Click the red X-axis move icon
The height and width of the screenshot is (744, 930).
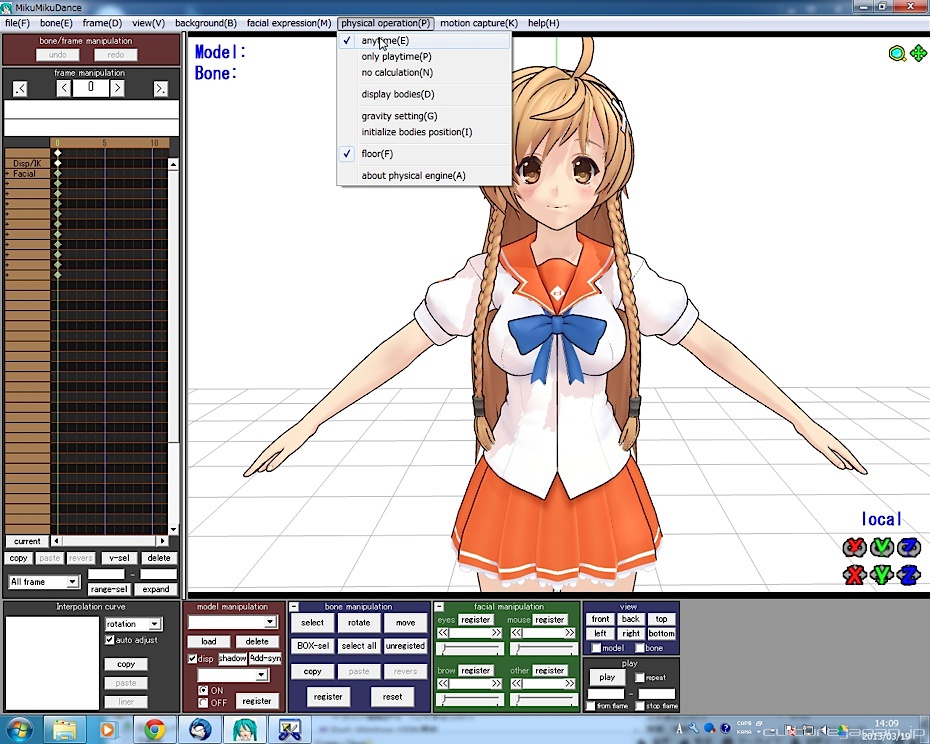[853, 574]
